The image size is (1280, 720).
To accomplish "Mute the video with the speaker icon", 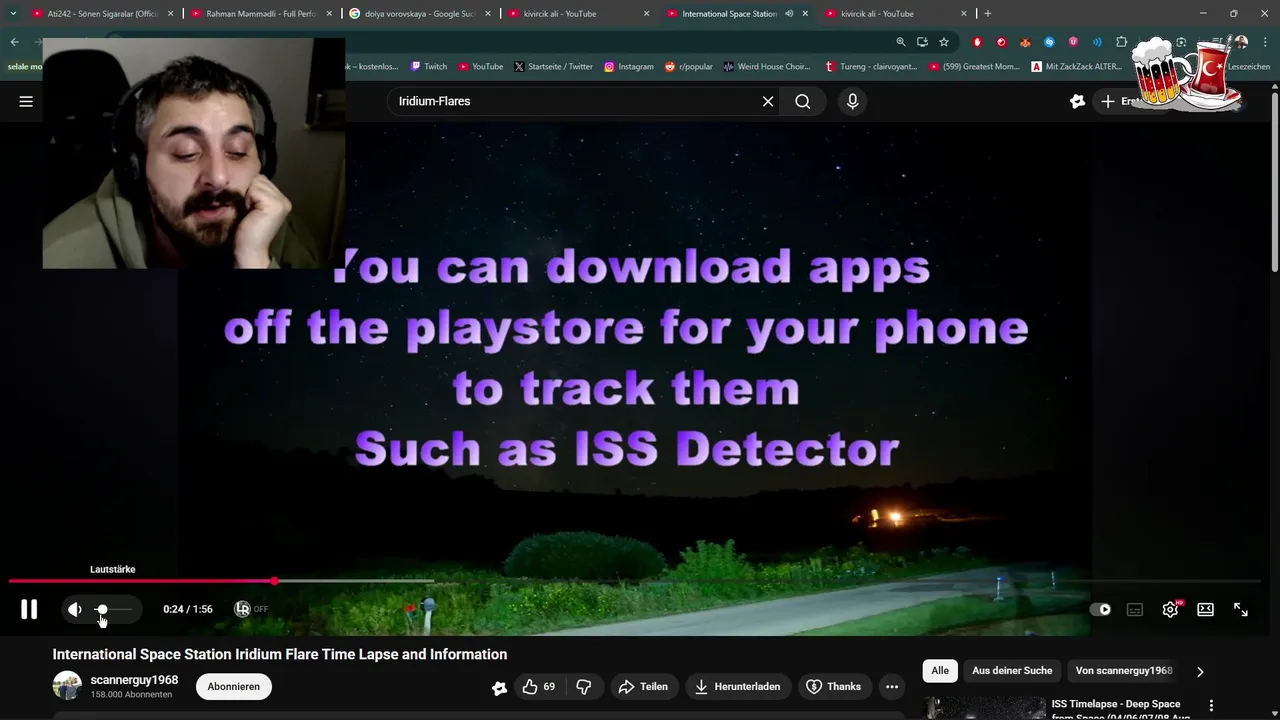I will coord(74,609).
